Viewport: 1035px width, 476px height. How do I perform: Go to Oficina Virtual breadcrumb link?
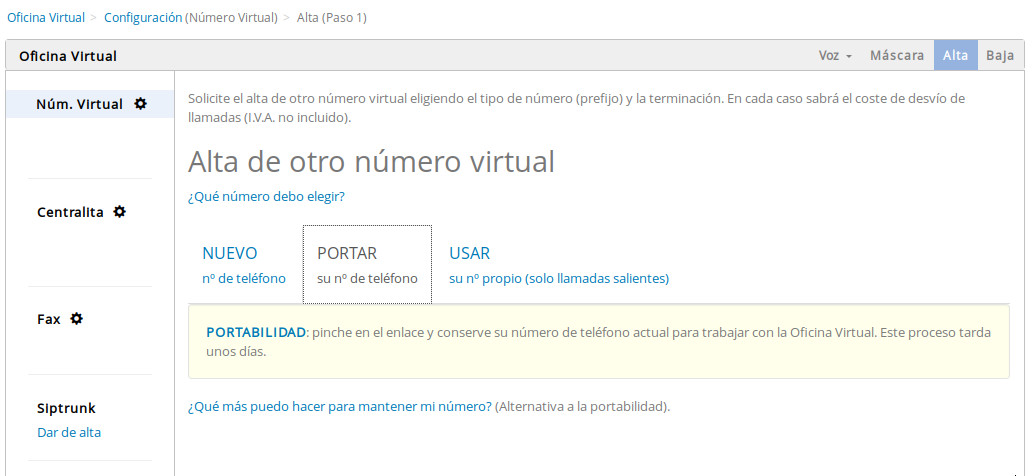[x=45, y=18]
